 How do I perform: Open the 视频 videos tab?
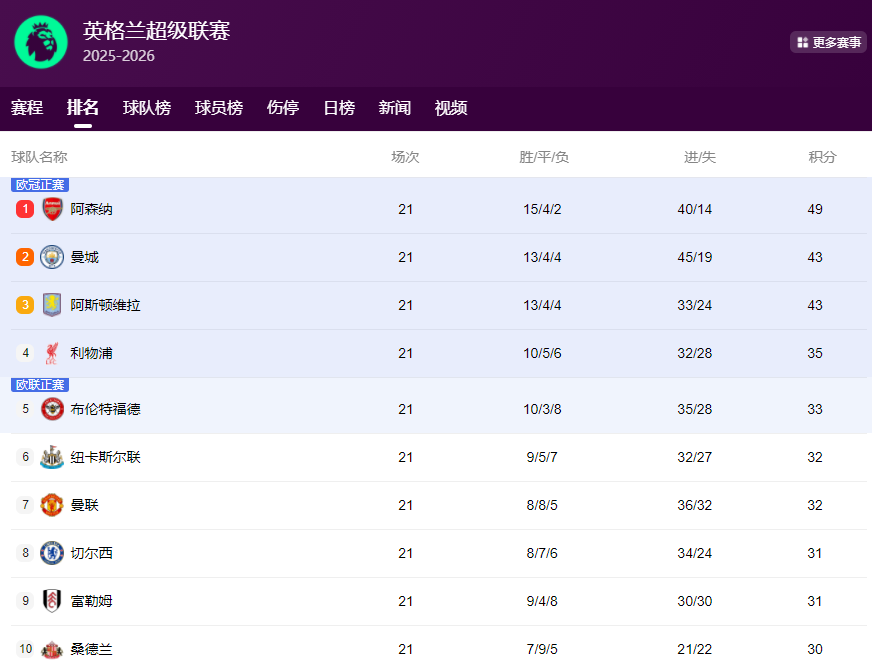coord(451,107)
